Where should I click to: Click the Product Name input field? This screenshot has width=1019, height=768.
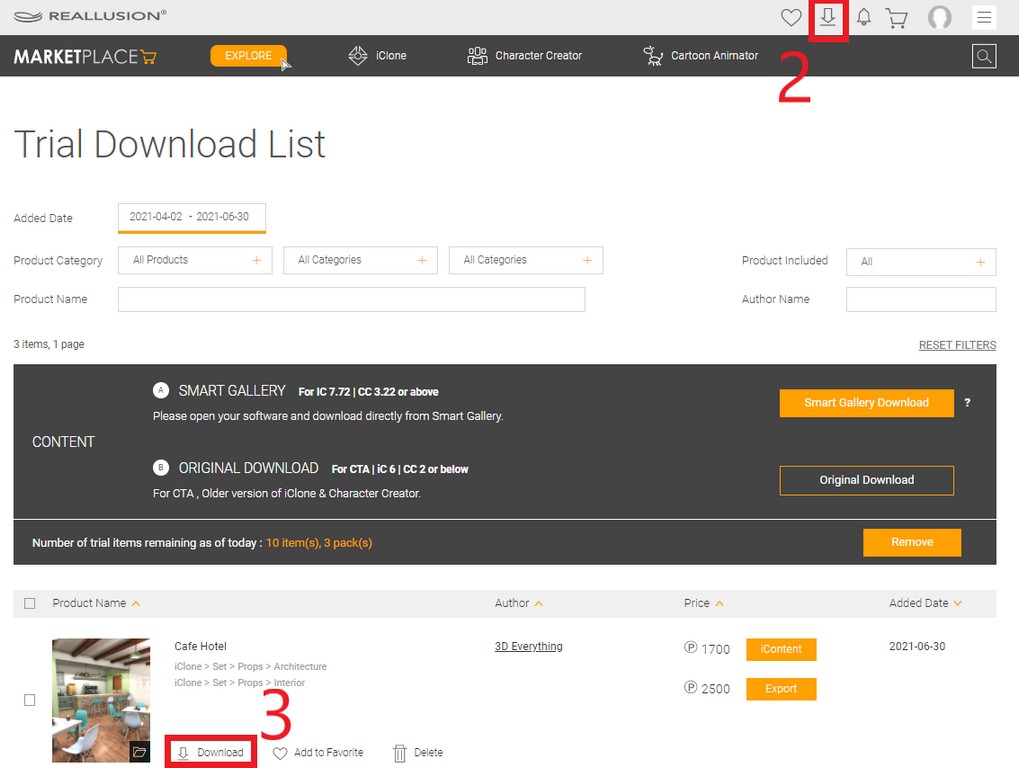[x=352, y=300]
